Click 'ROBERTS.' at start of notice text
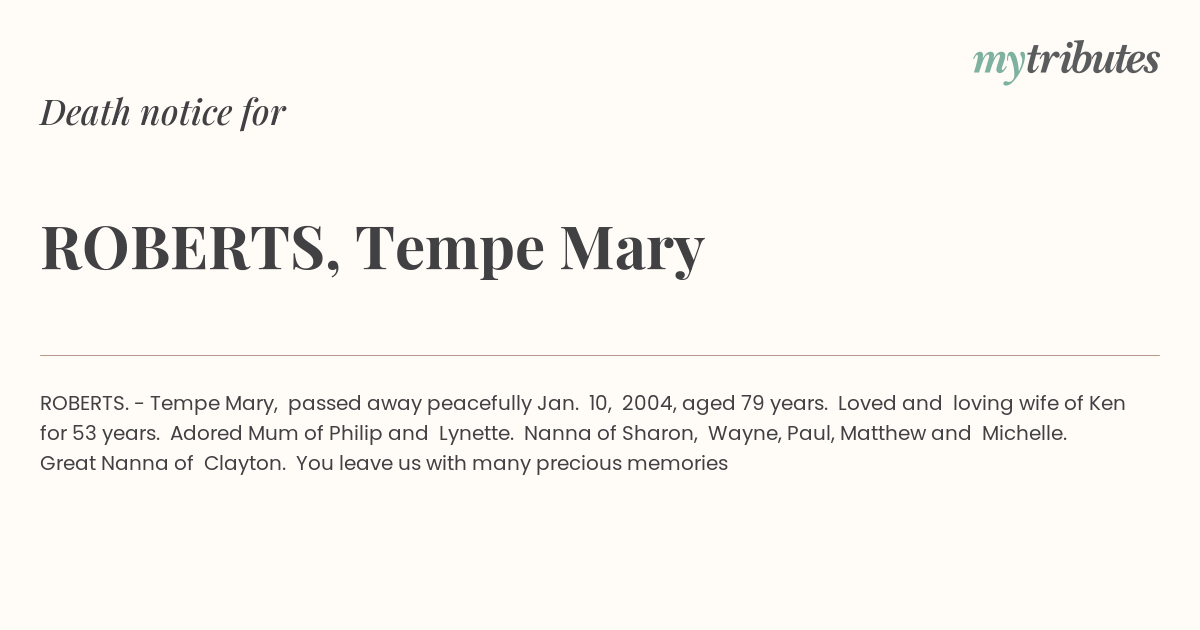The image size is (1200, 630). click(x=84, y=404)
